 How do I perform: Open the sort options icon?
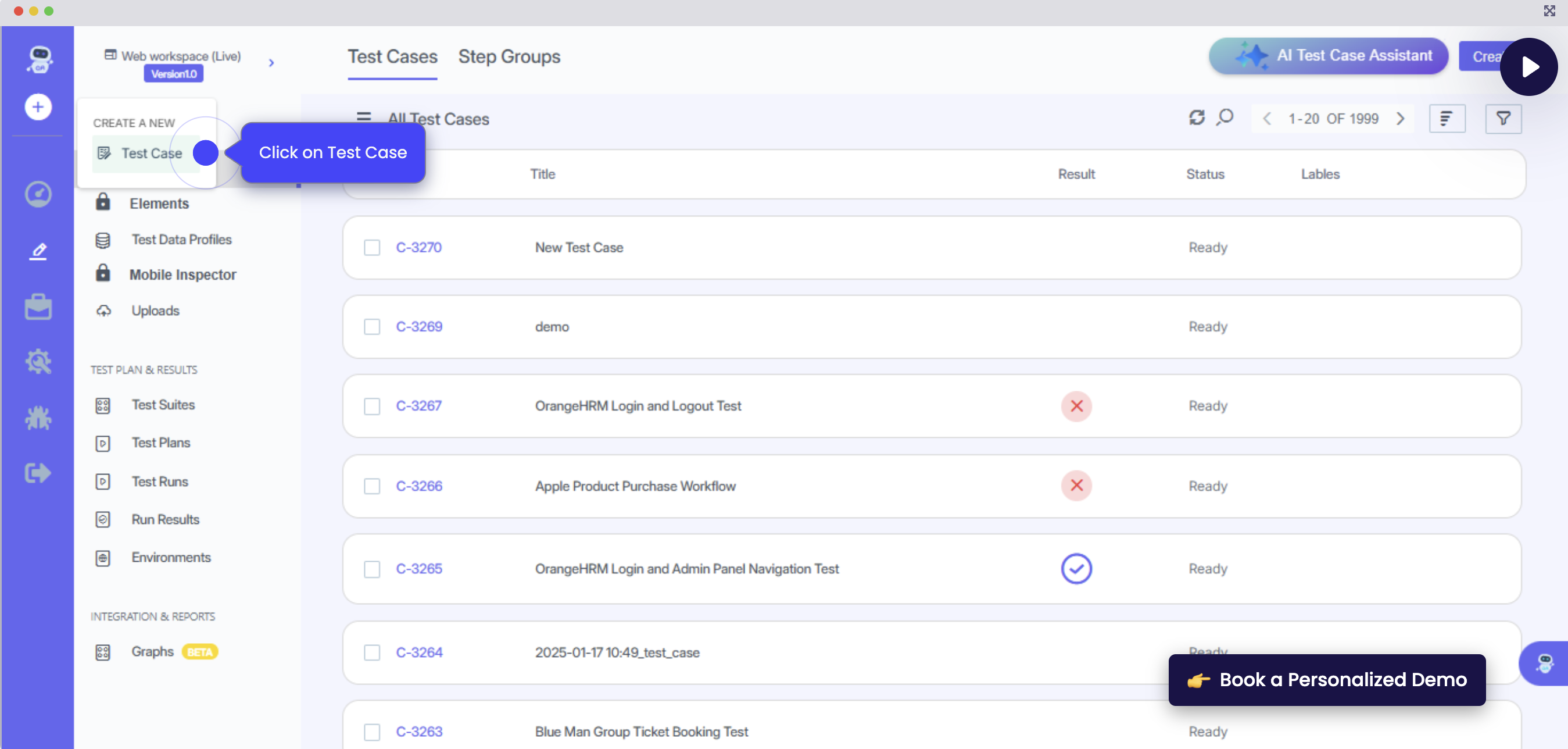click(x=1447, y=119)
